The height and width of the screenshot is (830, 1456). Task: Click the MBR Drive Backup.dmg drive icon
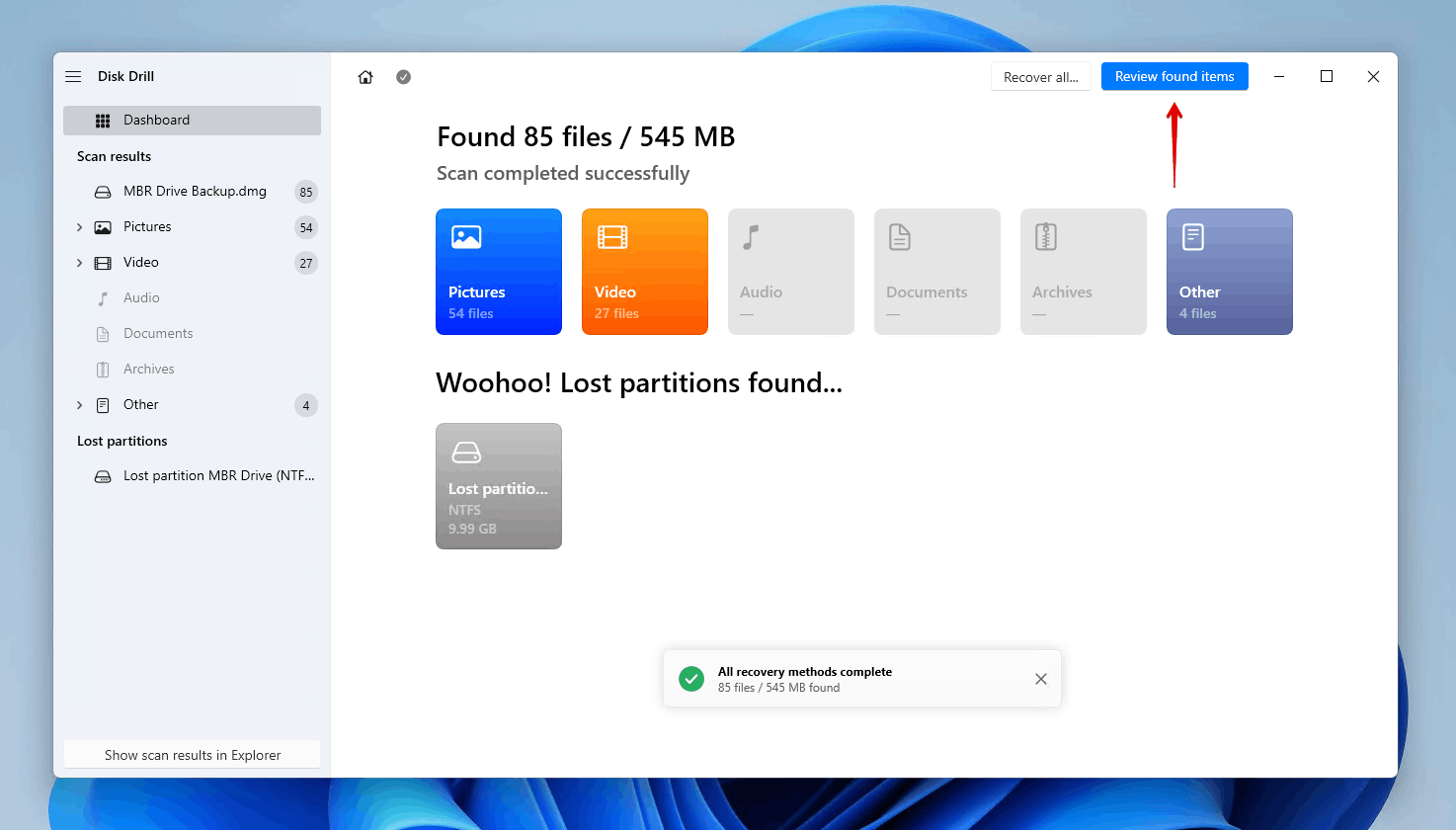click(x=103, y=192)
